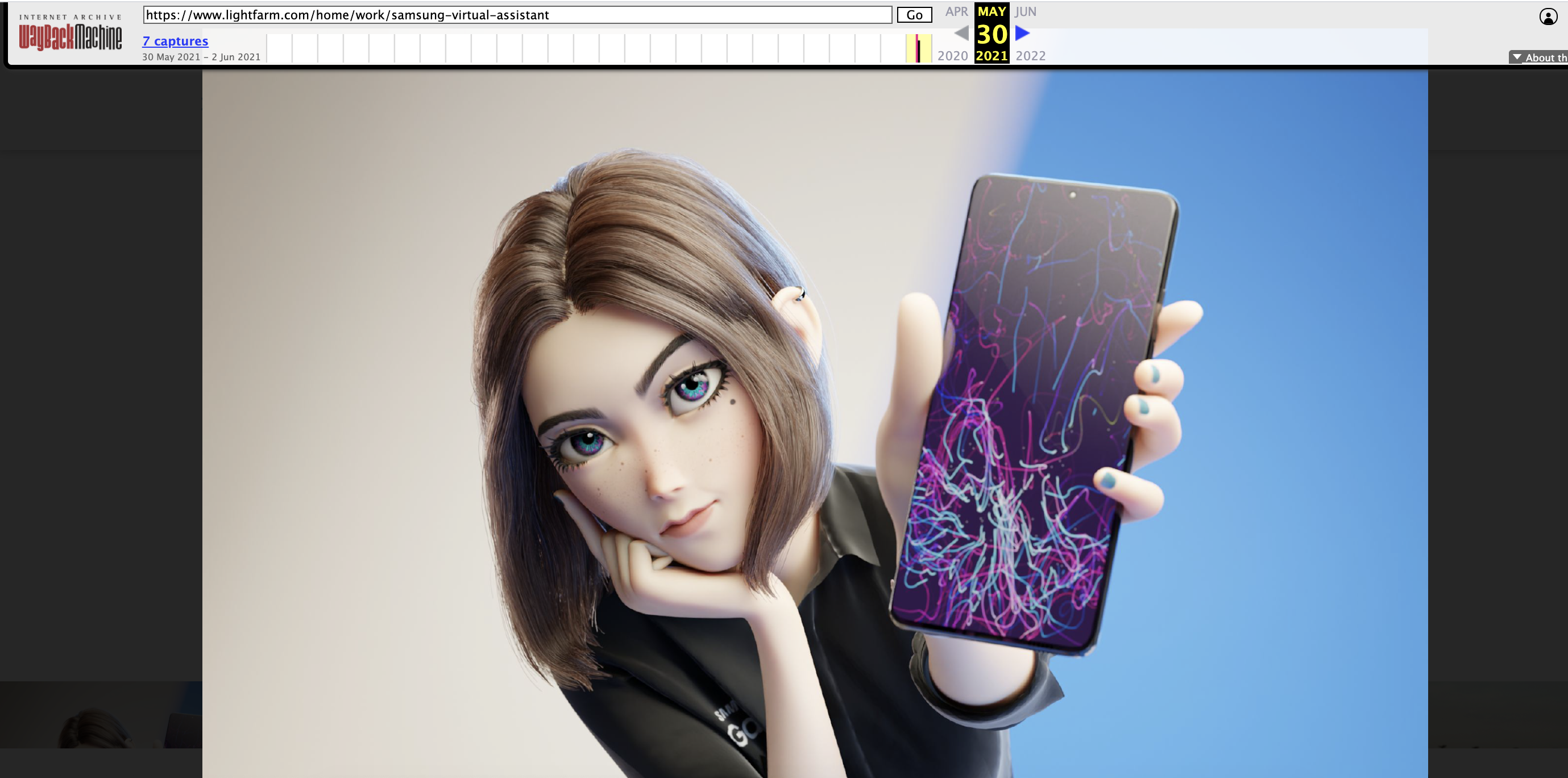Select the APR month link

pyautogui.click(x=956, y=11)
